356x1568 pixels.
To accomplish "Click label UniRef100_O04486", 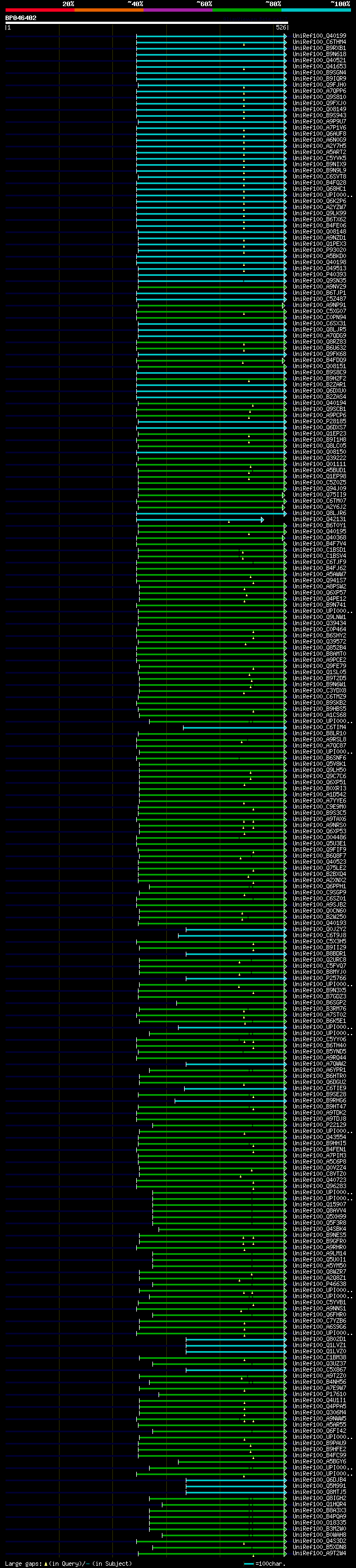I will coord(319,838).
